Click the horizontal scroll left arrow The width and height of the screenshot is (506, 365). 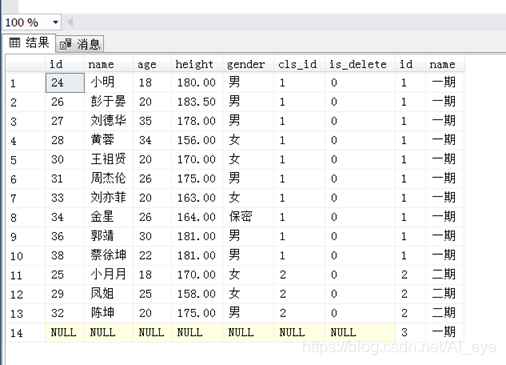(70, 22)
